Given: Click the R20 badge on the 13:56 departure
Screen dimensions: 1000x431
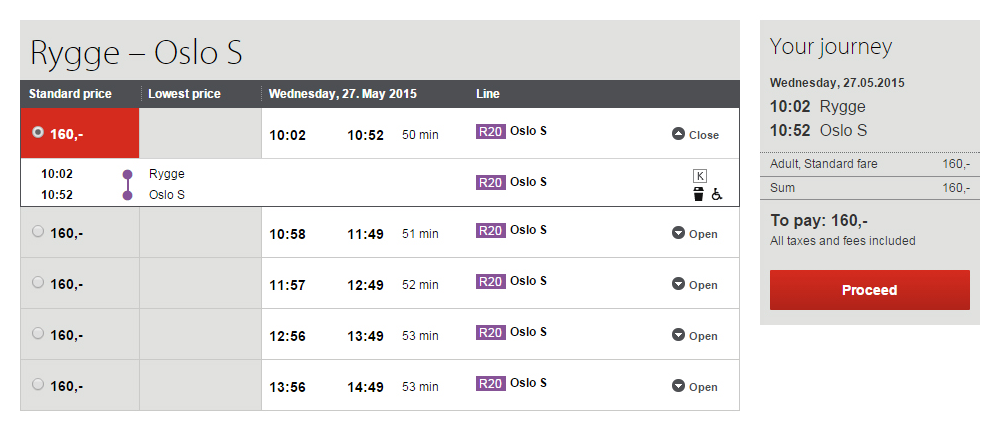Looking at the screenshot, I should (x=491, y=384).
